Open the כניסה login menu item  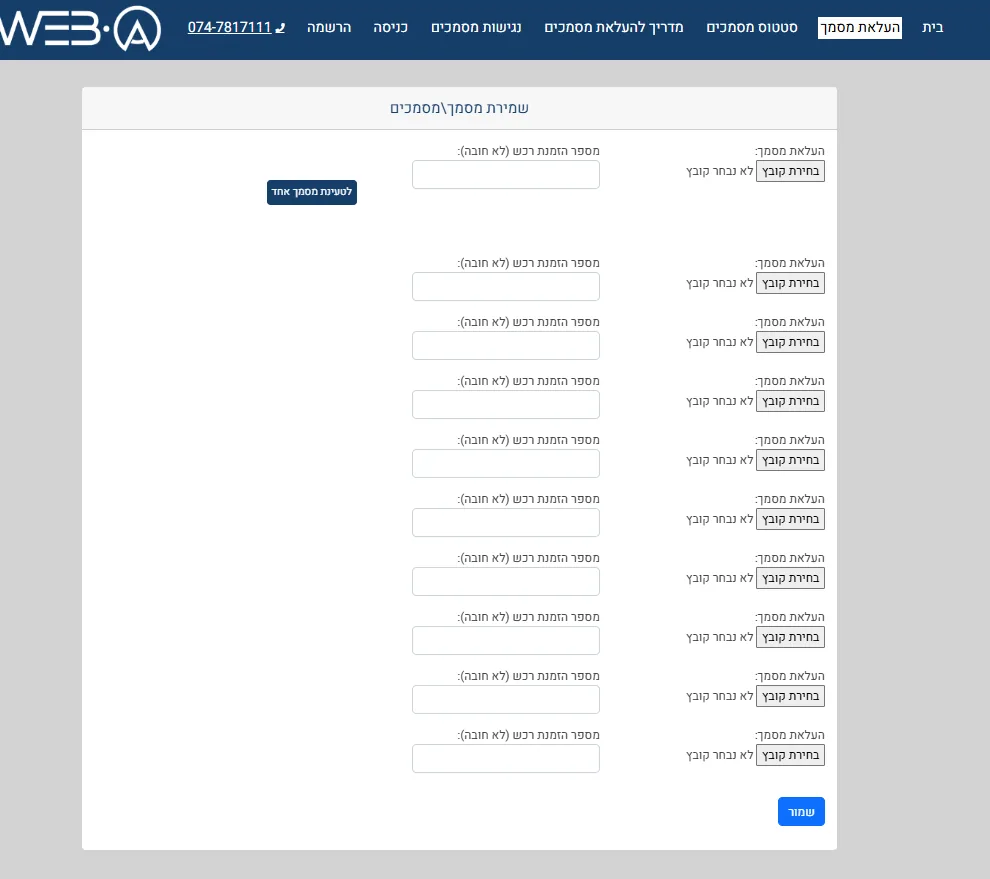tap(390, 27)
